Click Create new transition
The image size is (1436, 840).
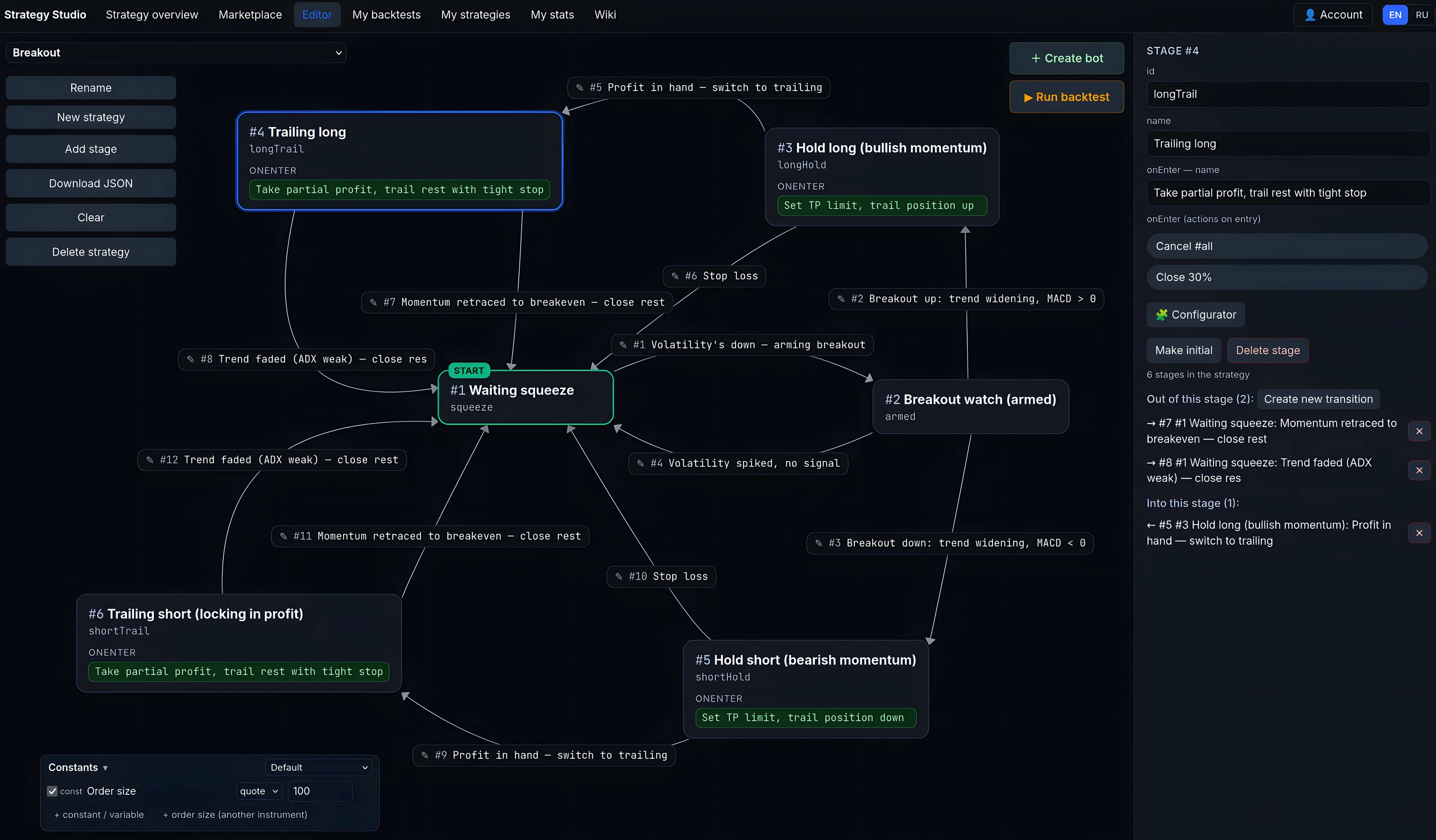[x=1318, y=399]
